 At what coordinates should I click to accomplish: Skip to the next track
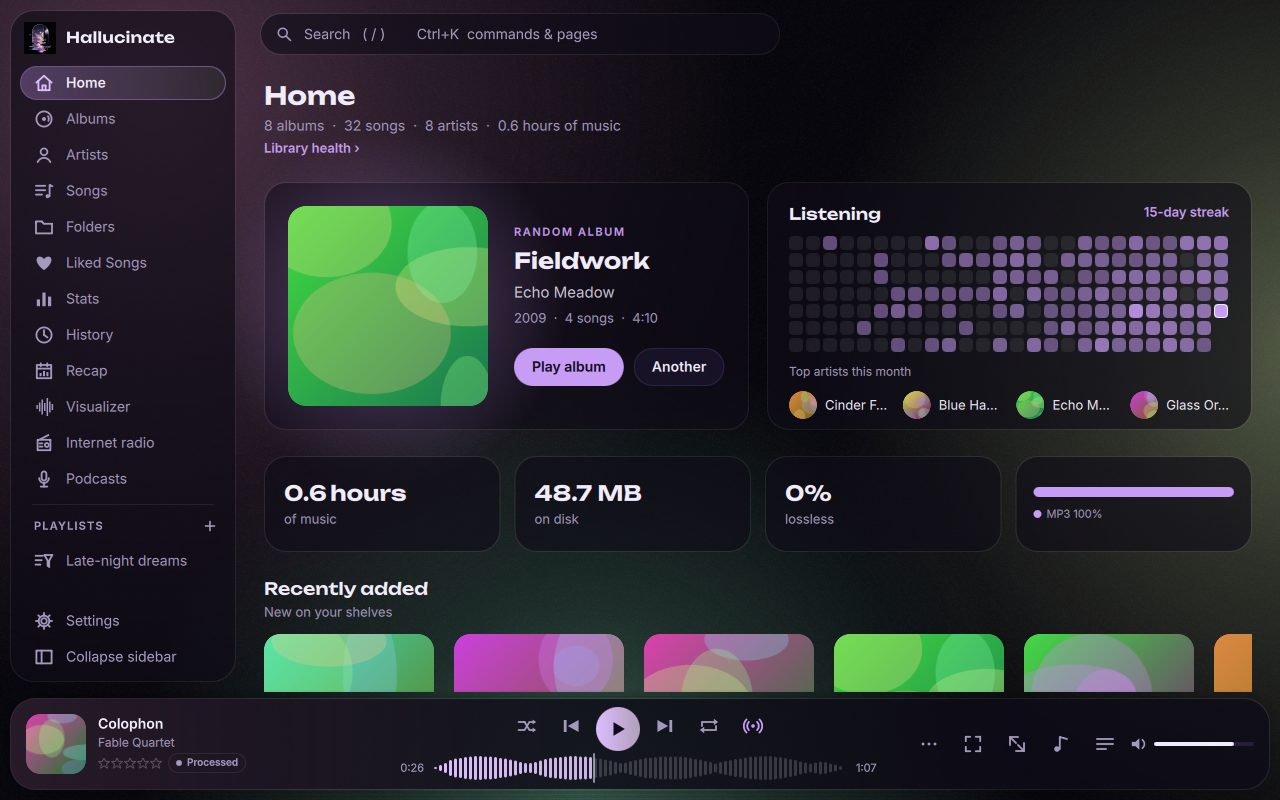(x=665, y=726)
